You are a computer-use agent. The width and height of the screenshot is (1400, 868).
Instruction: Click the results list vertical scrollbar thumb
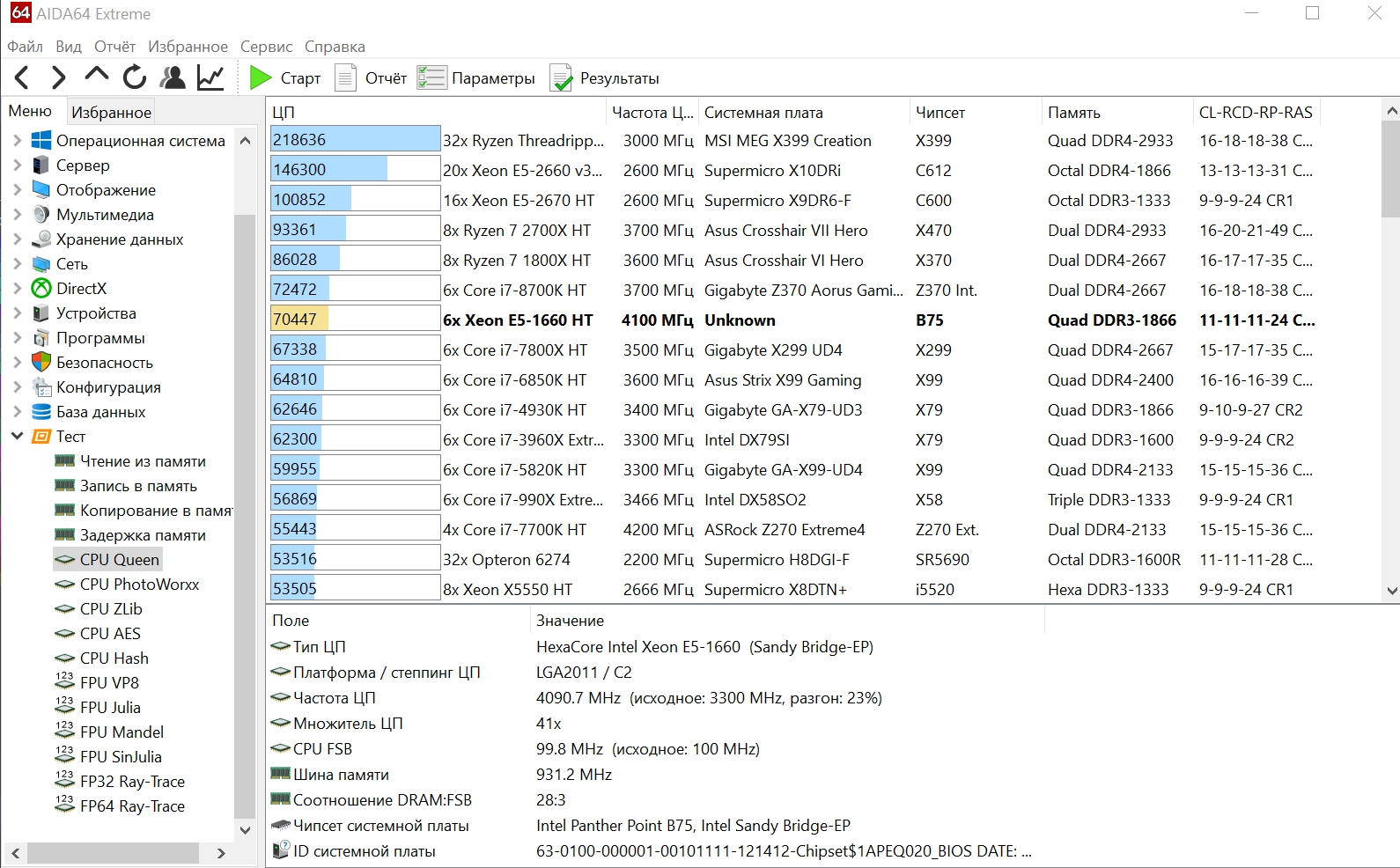(x=1391, y=169)
